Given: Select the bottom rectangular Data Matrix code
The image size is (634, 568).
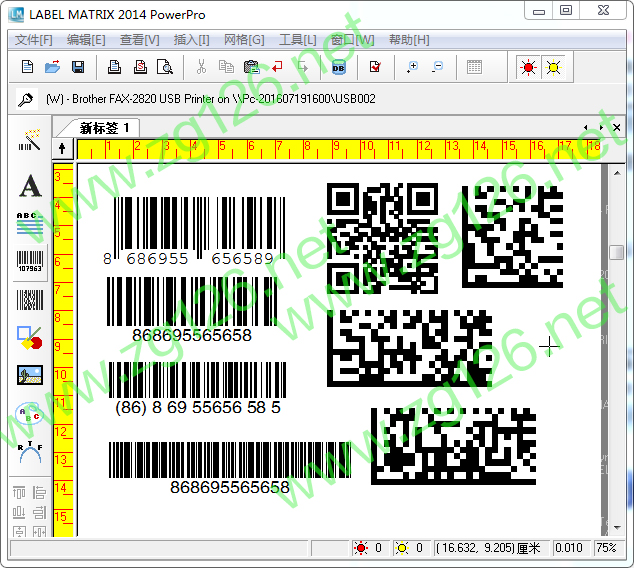Looking at the screenshot, I should point(453,446).
